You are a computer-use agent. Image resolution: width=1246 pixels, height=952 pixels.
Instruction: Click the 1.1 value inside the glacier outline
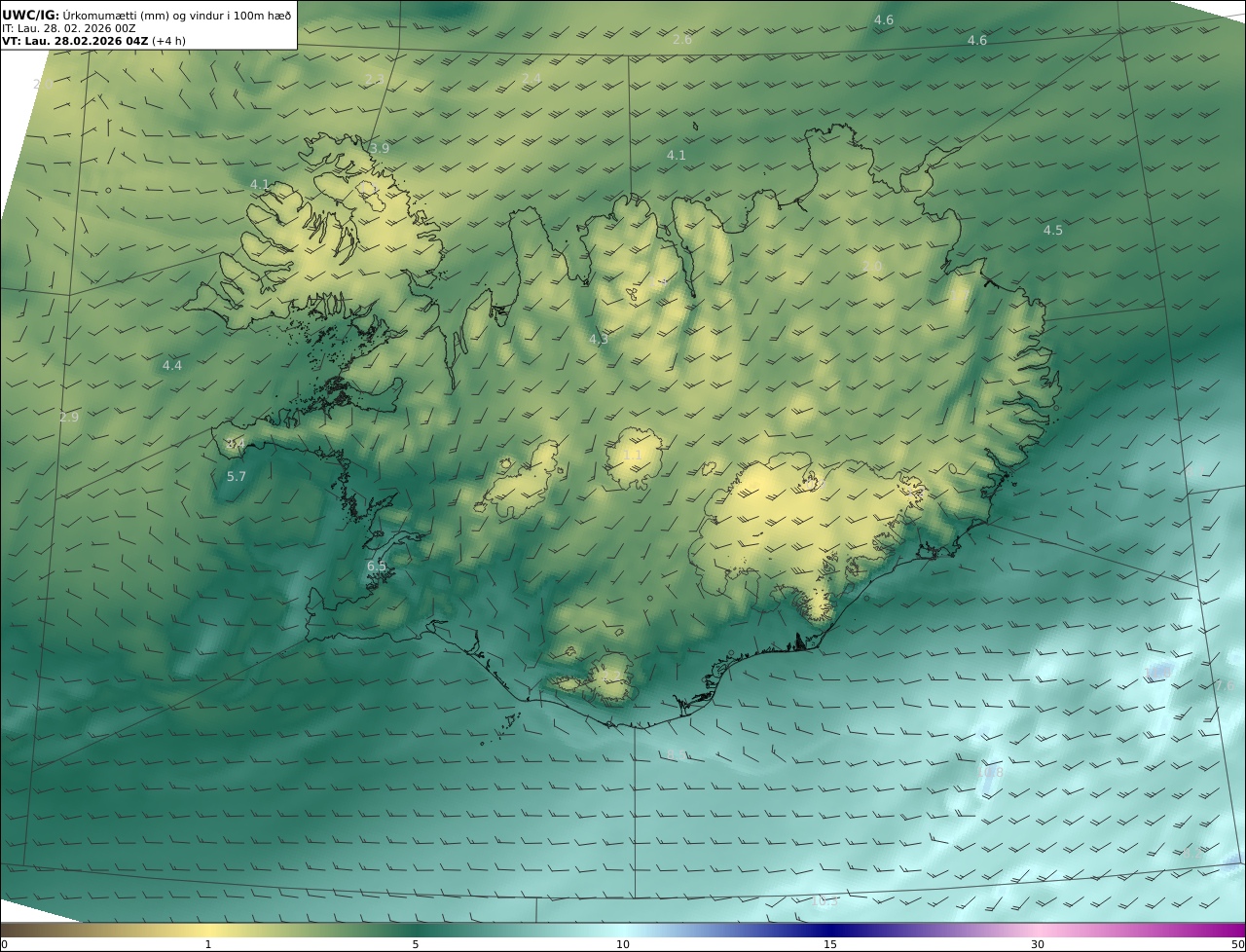point(632,456)
